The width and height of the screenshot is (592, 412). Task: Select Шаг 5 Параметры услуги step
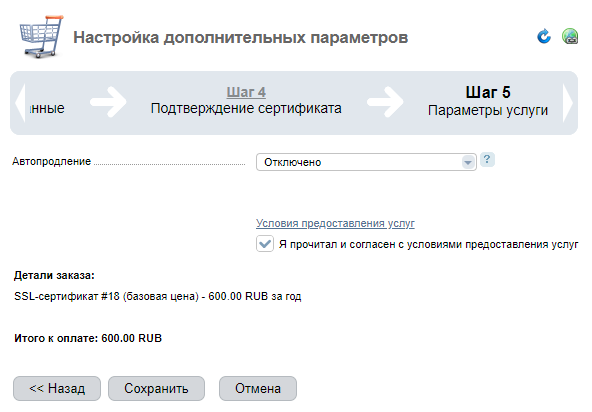click(x=488, y=101)
